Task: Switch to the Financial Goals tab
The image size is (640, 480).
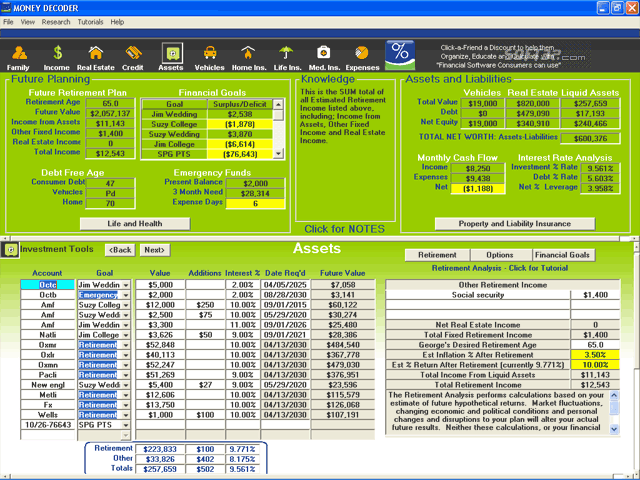Action: [x=562, y=255]
